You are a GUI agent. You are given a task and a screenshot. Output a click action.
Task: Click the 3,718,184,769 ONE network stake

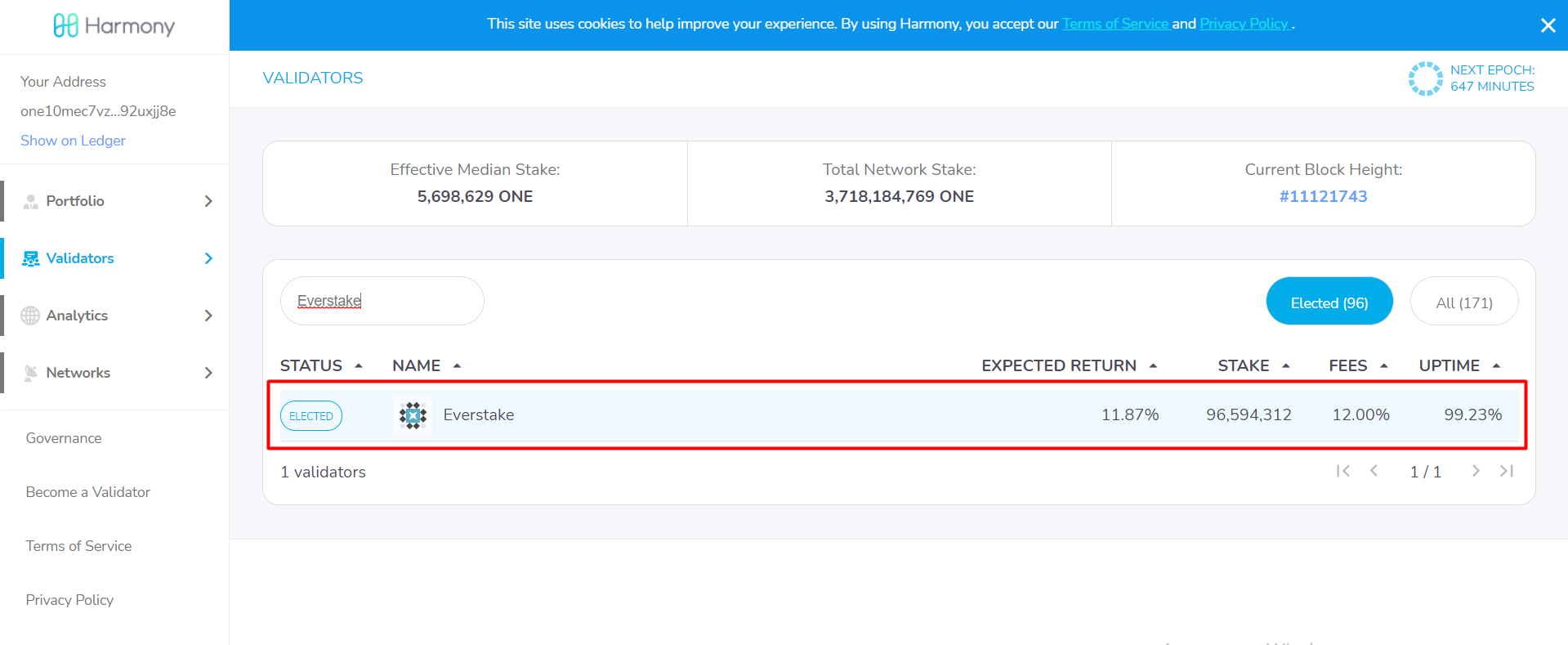coord(899,196)
